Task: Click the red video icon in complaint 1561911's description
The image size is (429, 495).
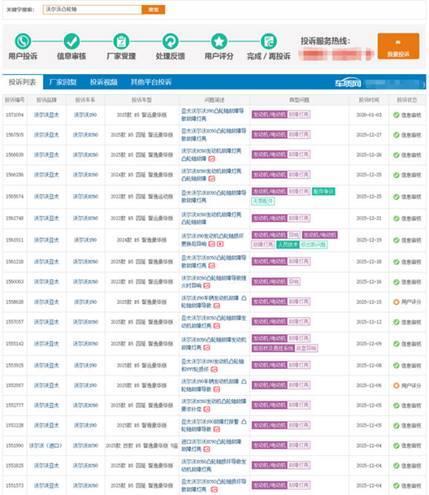Action: (220, 244)
